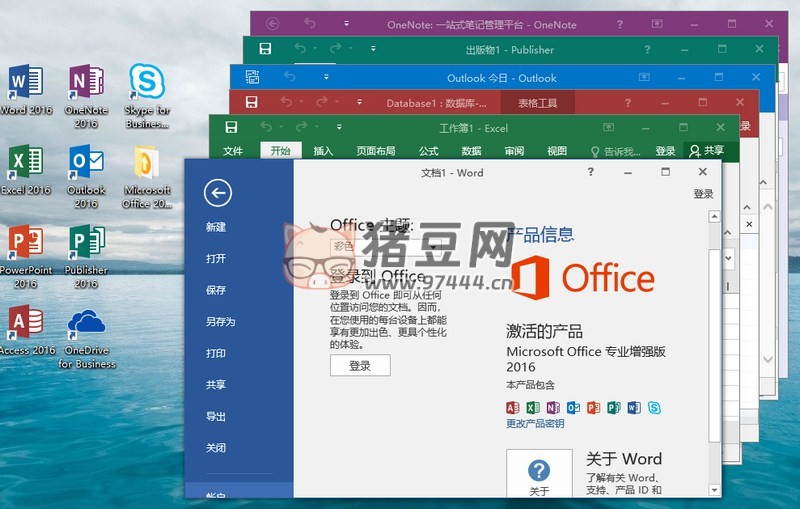The width and height of the screenshot is (800, 509).
Task: Open the undo dropdown arrow in Publisher
Action: tap(315, 49)
